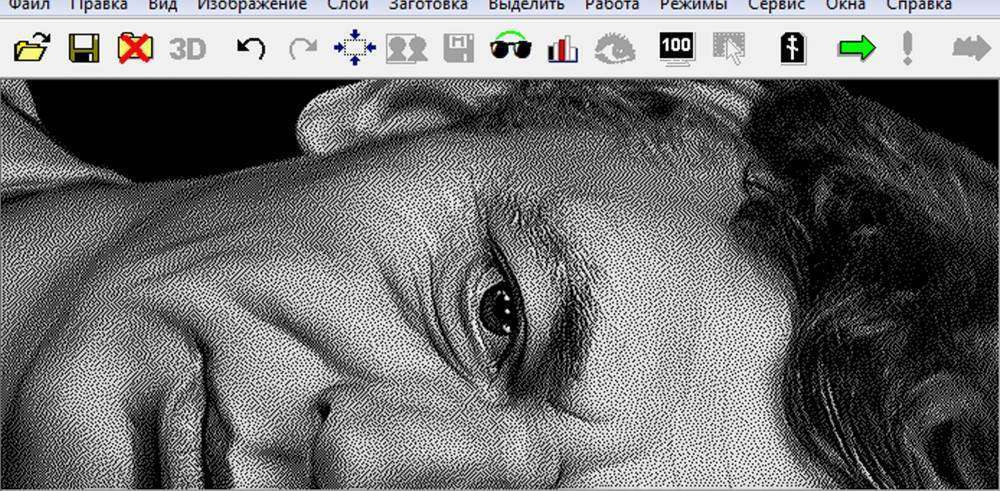Click the grey two-people portrait icon
Image resolution: width=1000 pixels, height=491 pixels.
point(406,48)
